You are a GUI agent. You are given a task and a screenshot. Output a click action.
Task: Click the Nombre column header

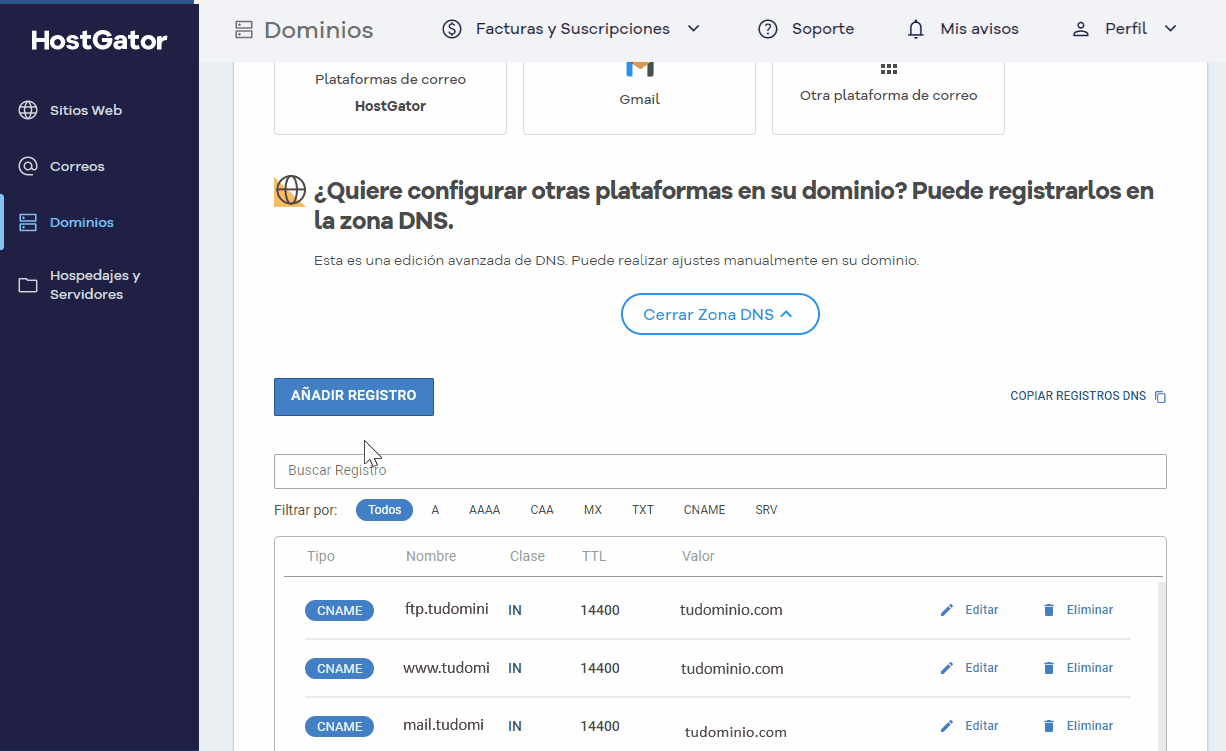point(431,556)
